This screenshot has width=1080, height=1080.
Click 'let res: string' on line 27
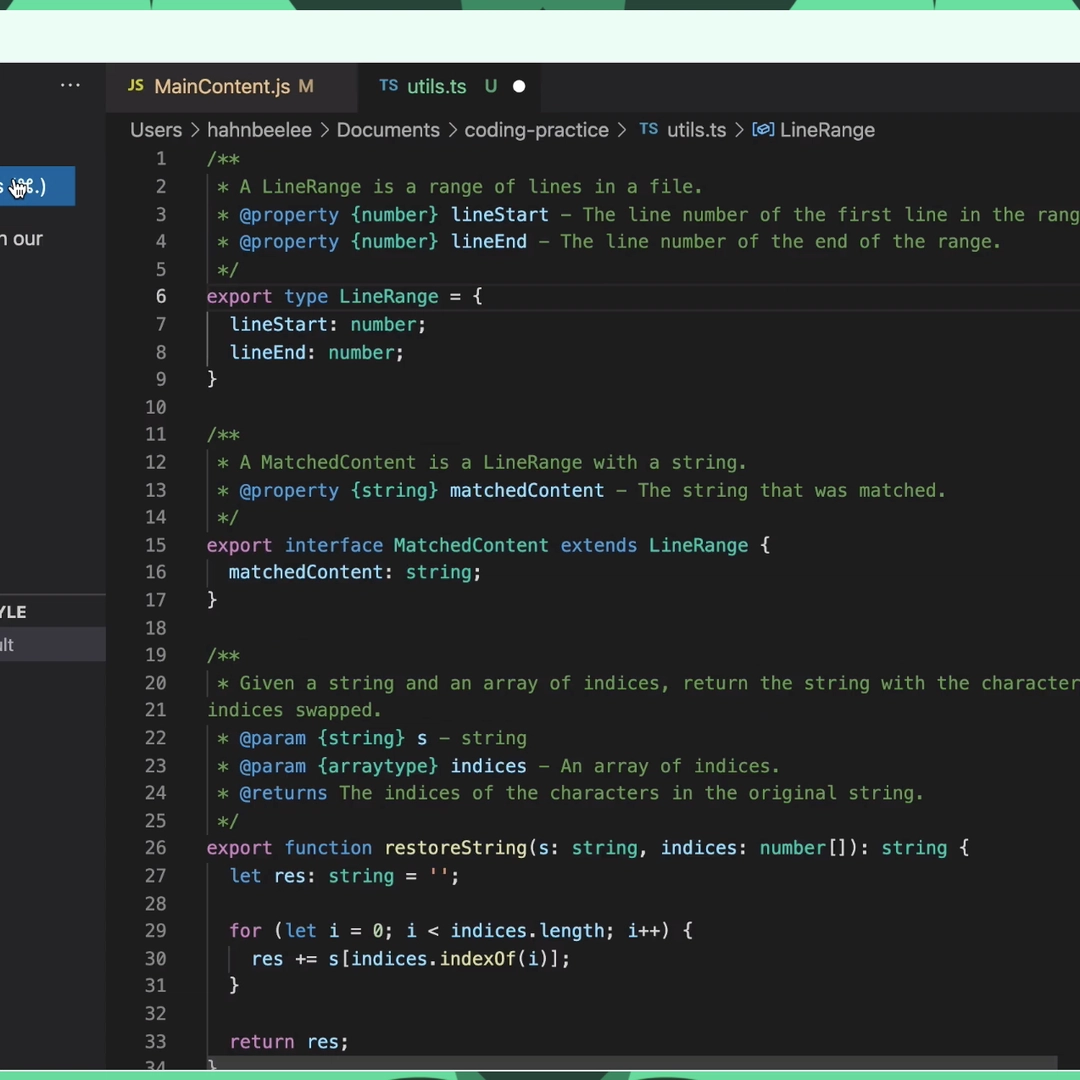[x=310, y=876]
